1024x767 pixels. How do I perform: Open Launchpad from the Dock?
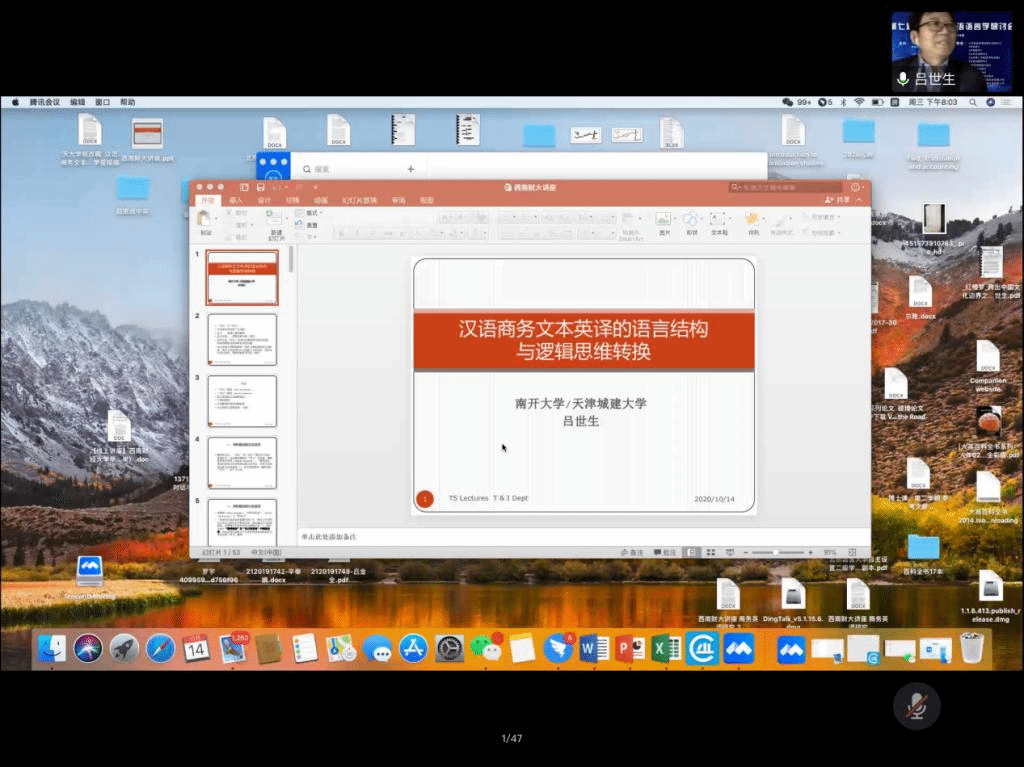click(x=124, y=648)
